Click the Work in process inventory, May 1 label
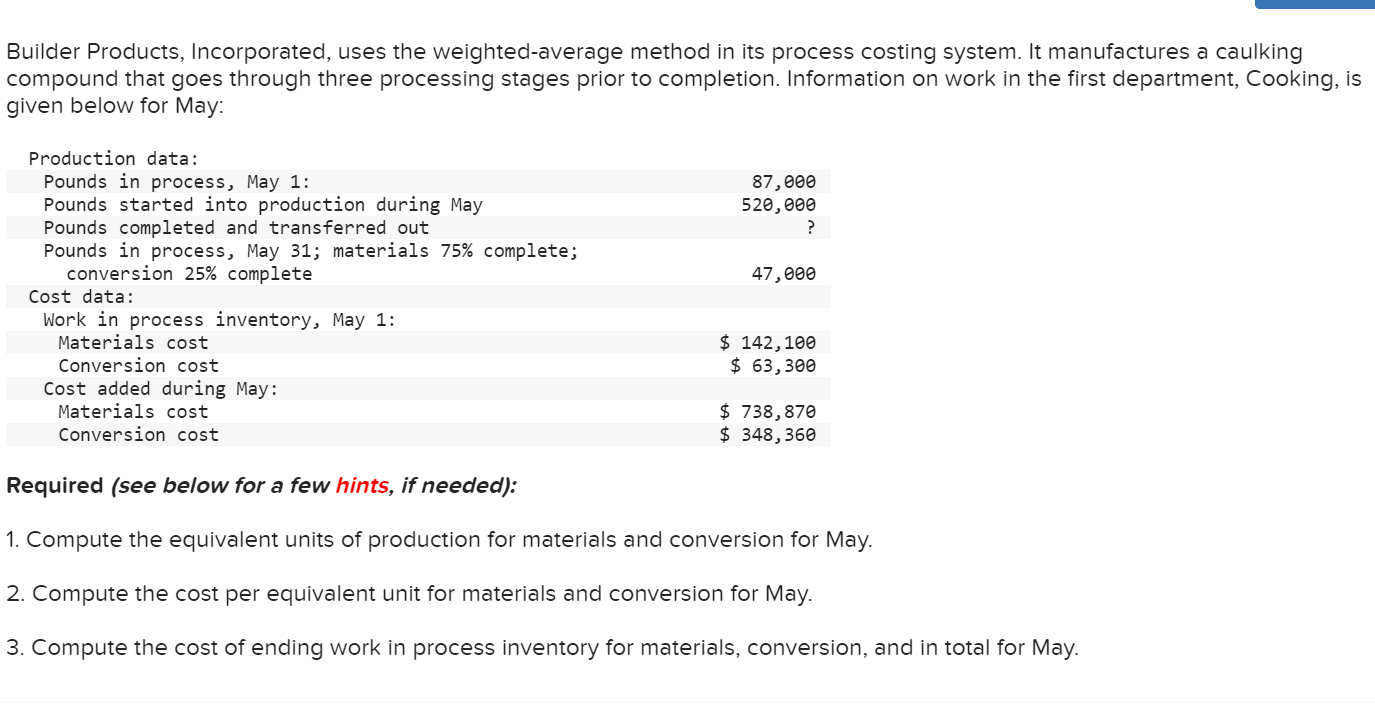 point(220,320)
